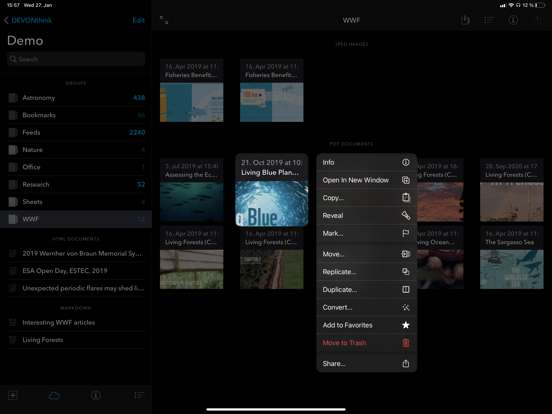552x414 pixels.
Task: Tap the Bookmarks group icon
Action: coord(13,115)
